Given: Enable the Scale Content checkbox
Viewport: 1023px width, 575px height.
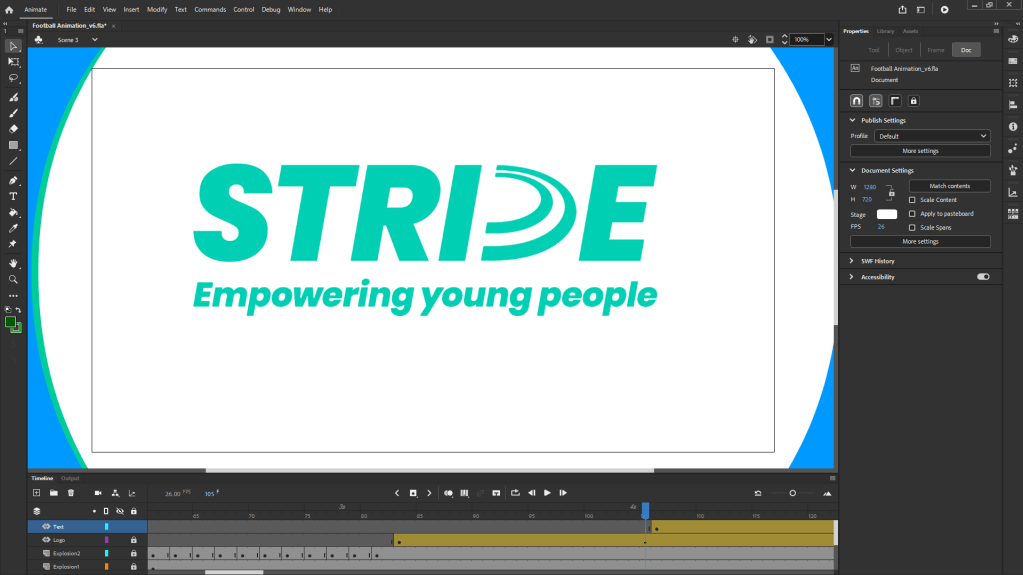Looking at the screenshot, I should tap(912, 200).
